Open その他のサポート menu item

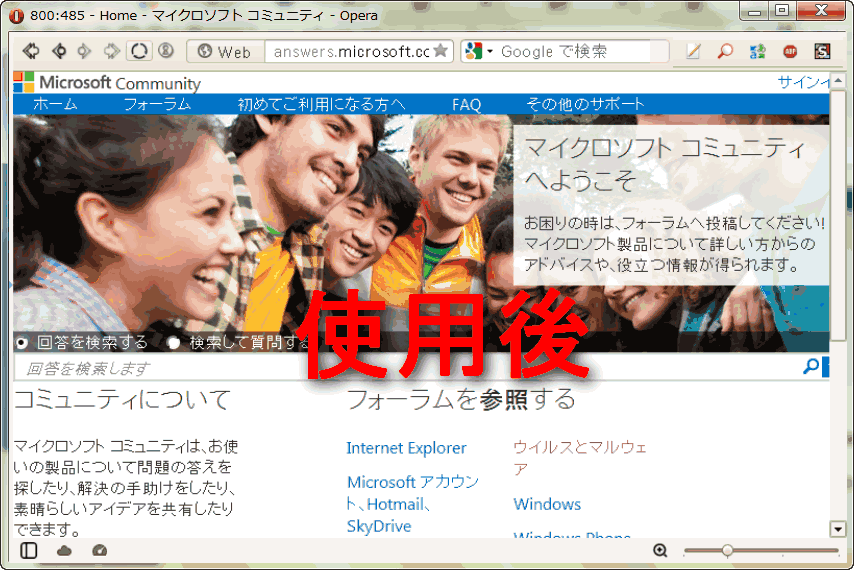pos(585,104)
